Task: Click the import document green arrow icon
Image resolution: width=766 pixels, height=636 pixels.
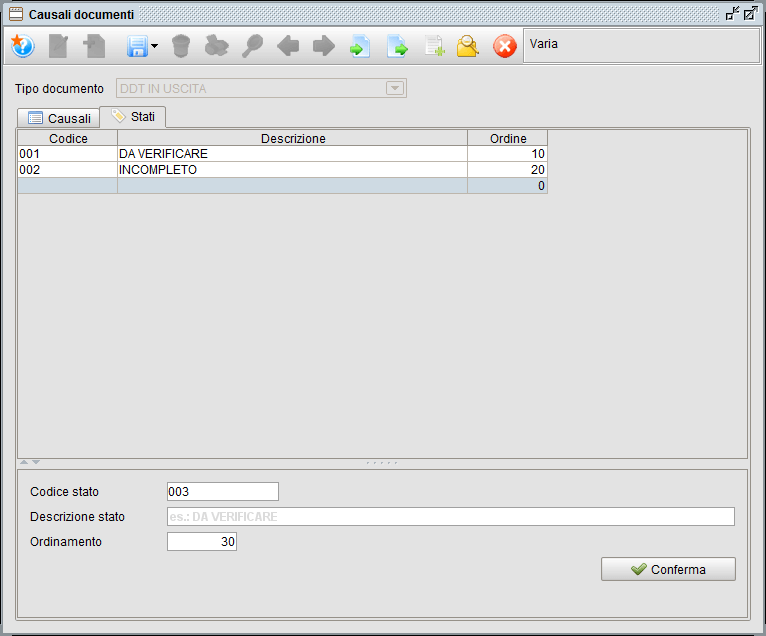Action: [x=360, y=46]
